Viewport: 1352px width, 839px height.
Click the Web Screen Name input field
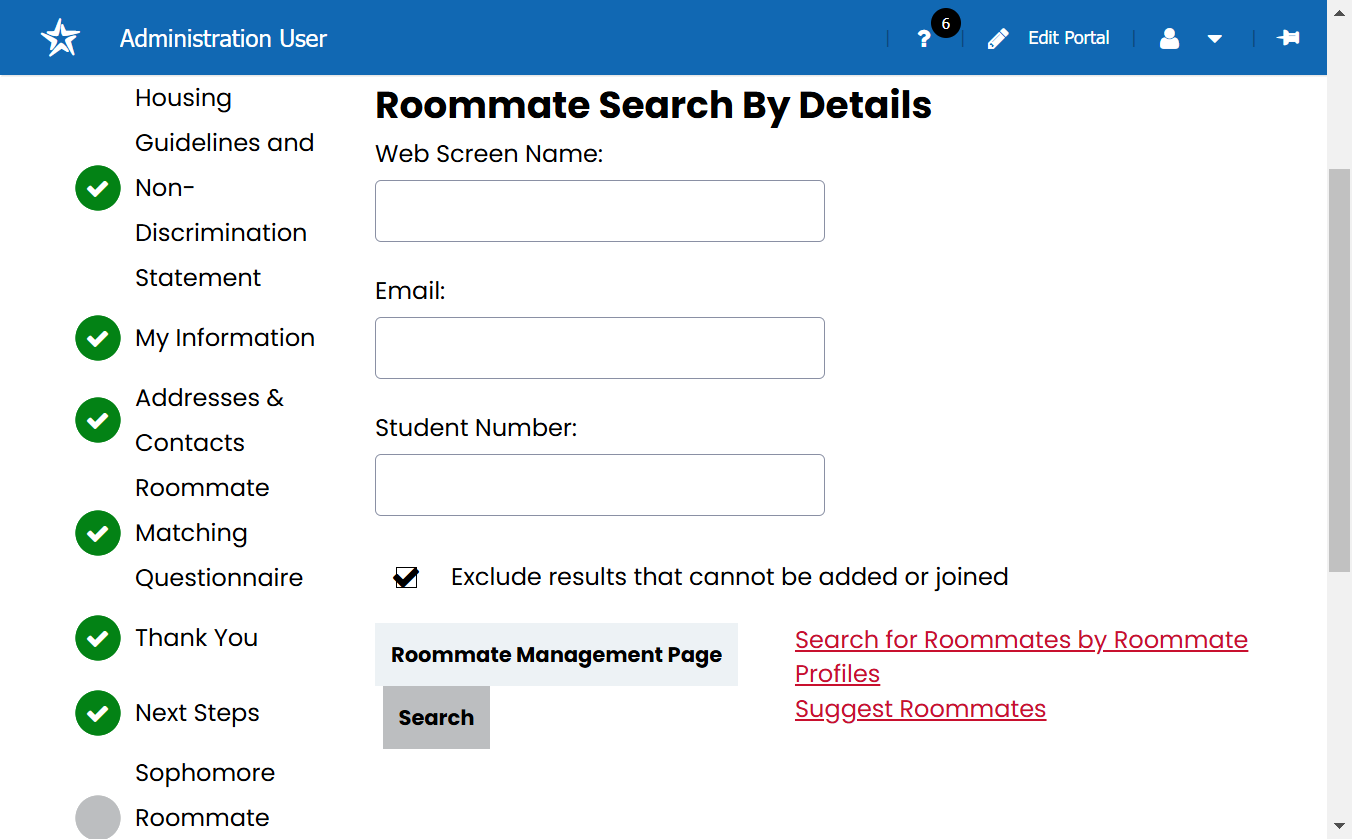600,211
